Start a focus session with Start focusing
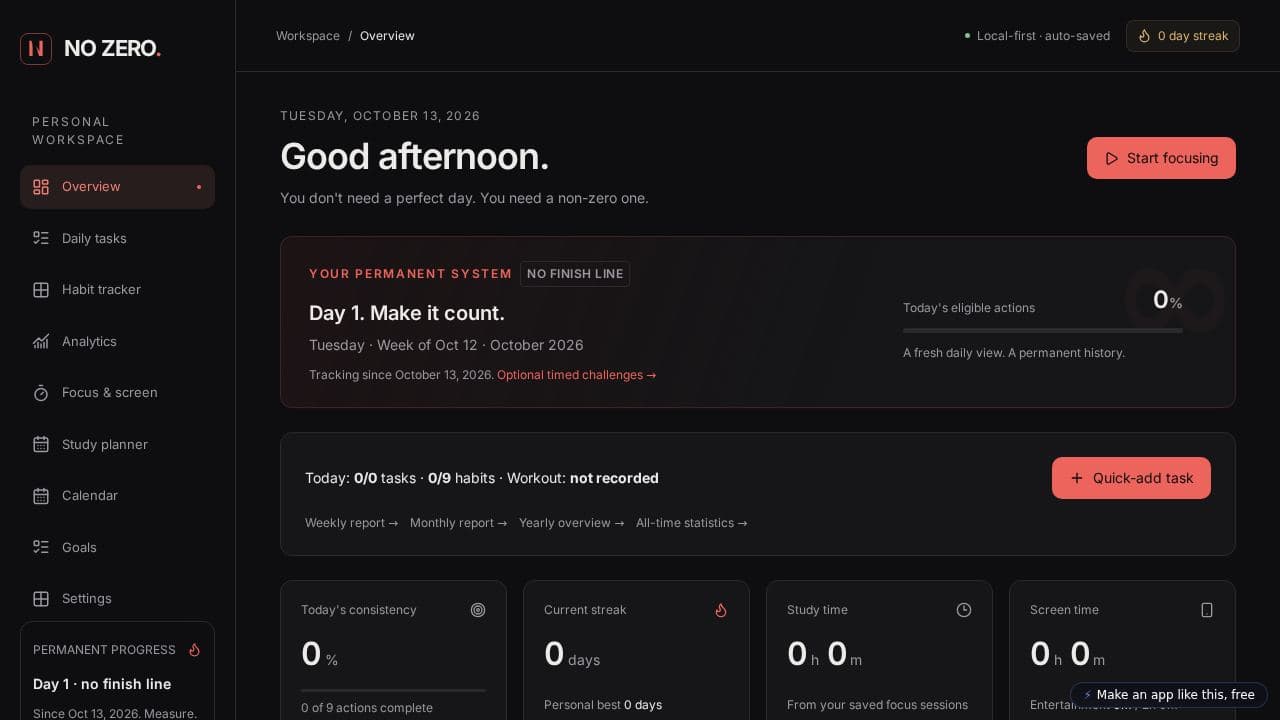The width and height of the screenshot is (1280, 720). [1161, 158]
